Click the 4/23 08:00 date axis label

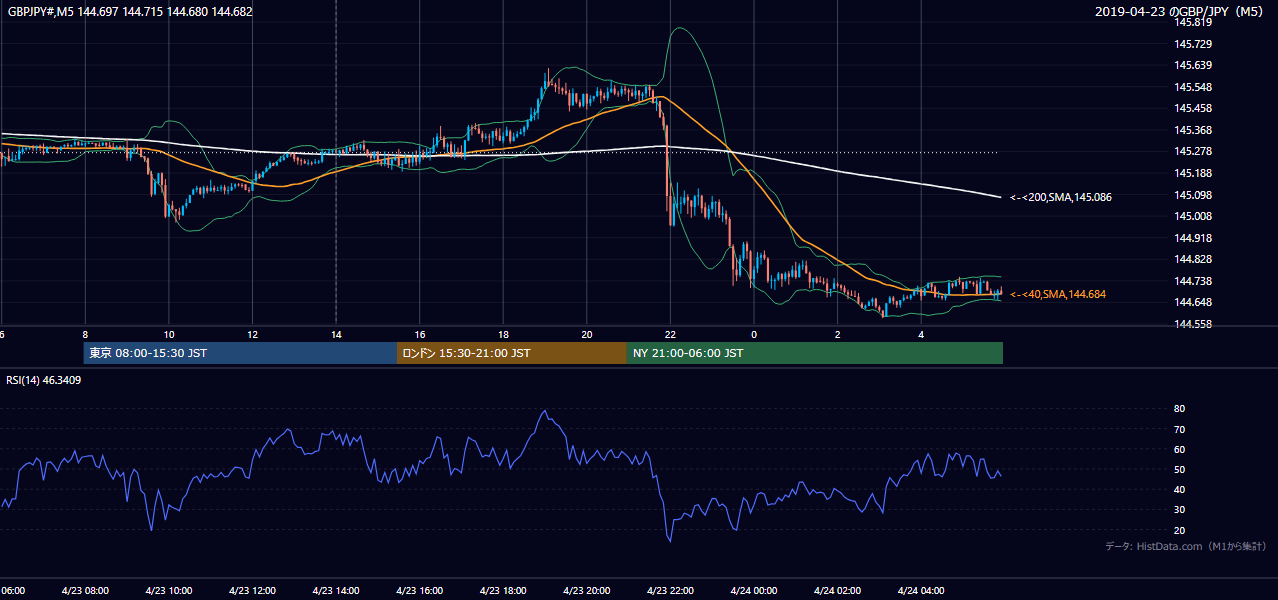pos(84,591)
